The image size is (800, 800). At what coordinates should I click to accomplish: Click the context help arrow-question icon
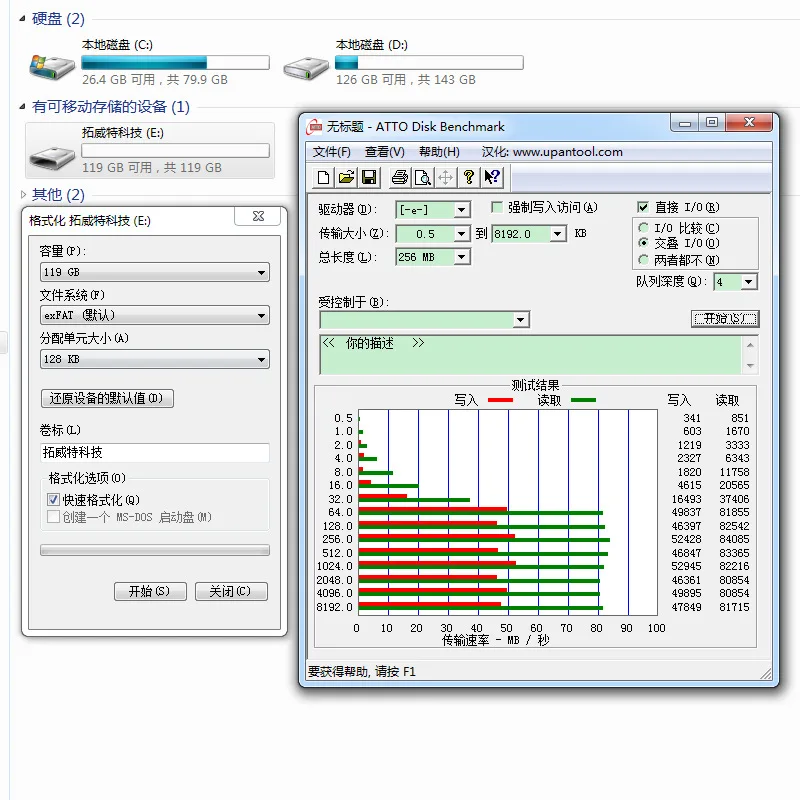(x=492, y=178)
